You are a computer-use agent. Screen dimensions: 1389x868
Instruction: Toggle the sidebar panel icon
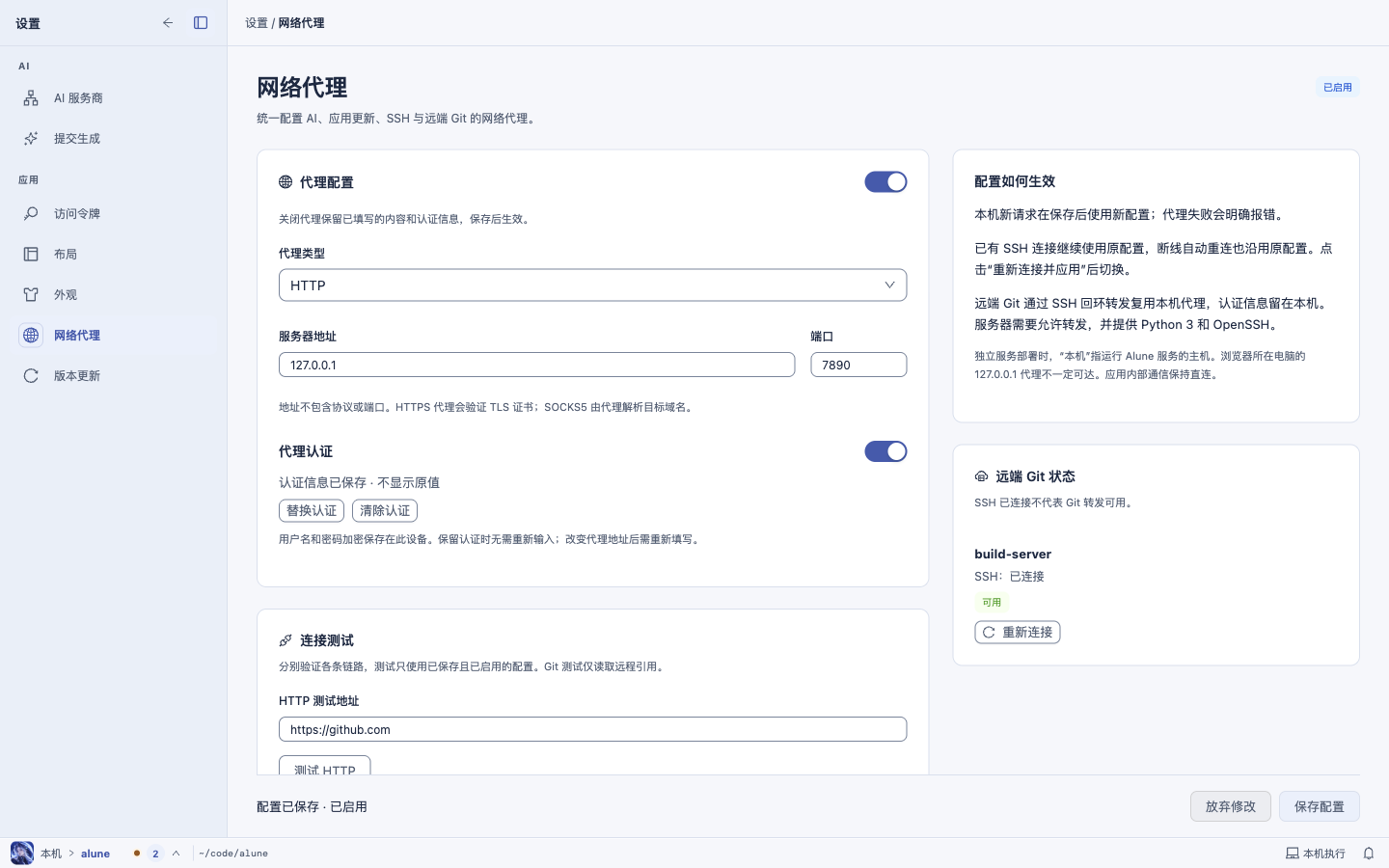(201, 22)
